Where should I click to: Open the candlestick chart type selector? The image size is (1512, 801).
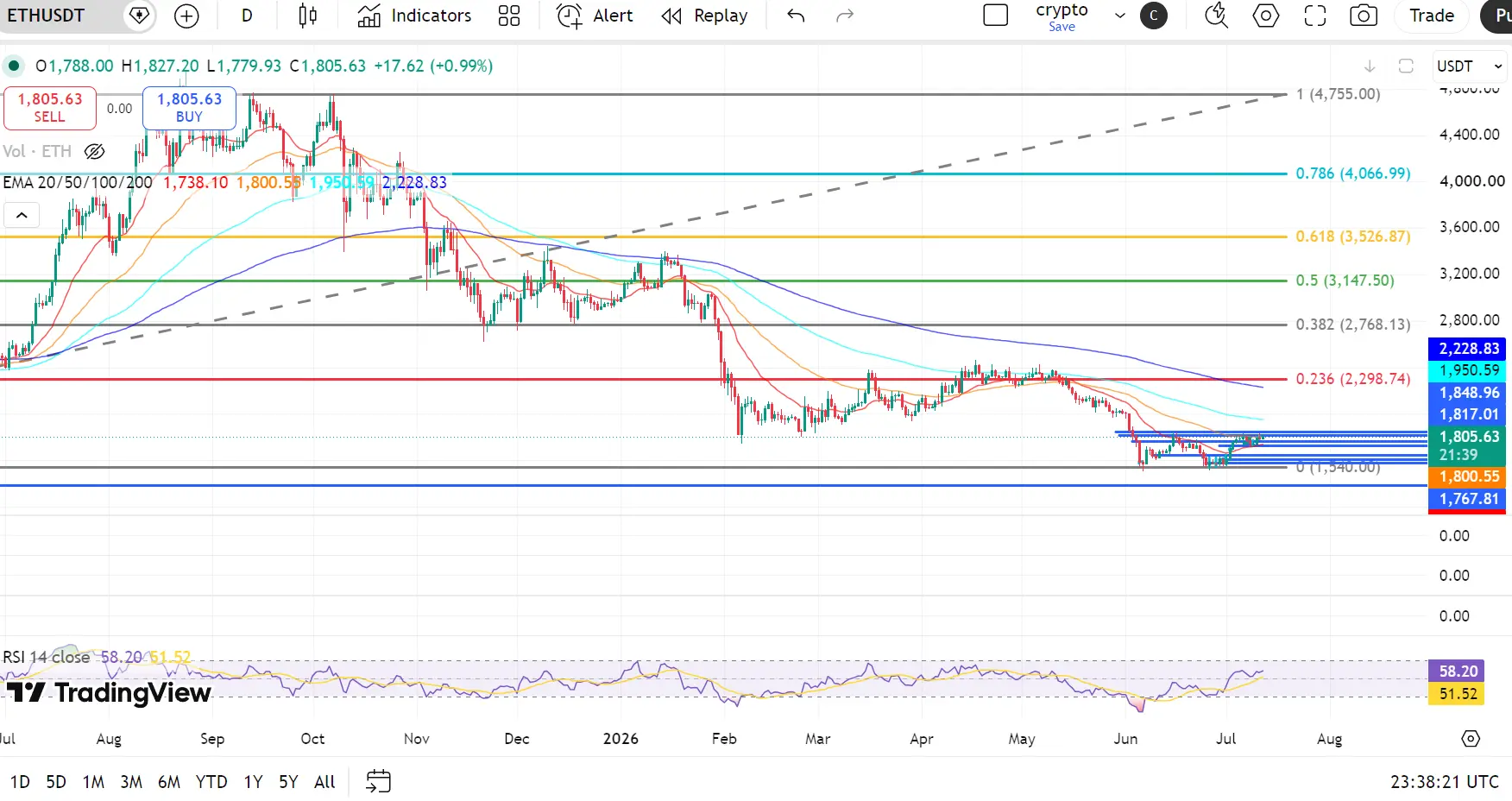tap(307, 16)
